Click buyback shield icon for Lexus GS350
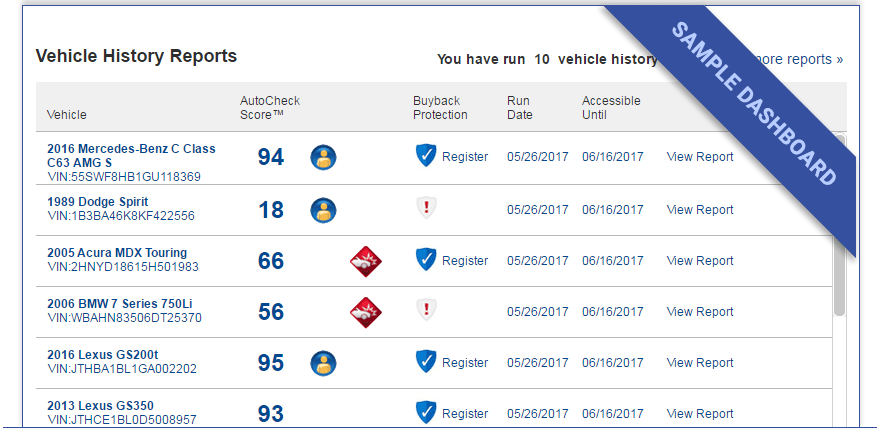This screenshot has width=877, height=431. pyautogui.click(x=426, y=412)
